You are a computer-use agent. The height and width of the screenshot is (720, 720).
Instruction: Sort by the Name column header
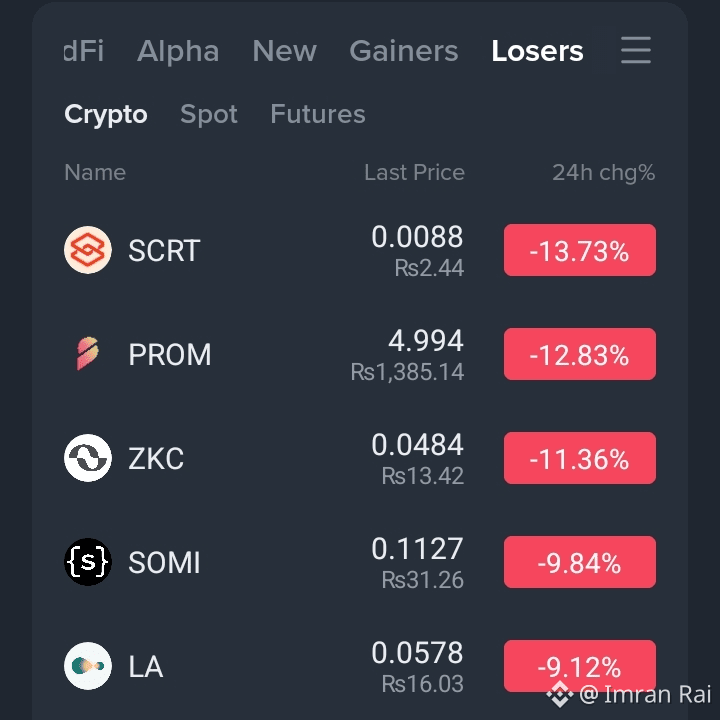click(x=95, y=173)
